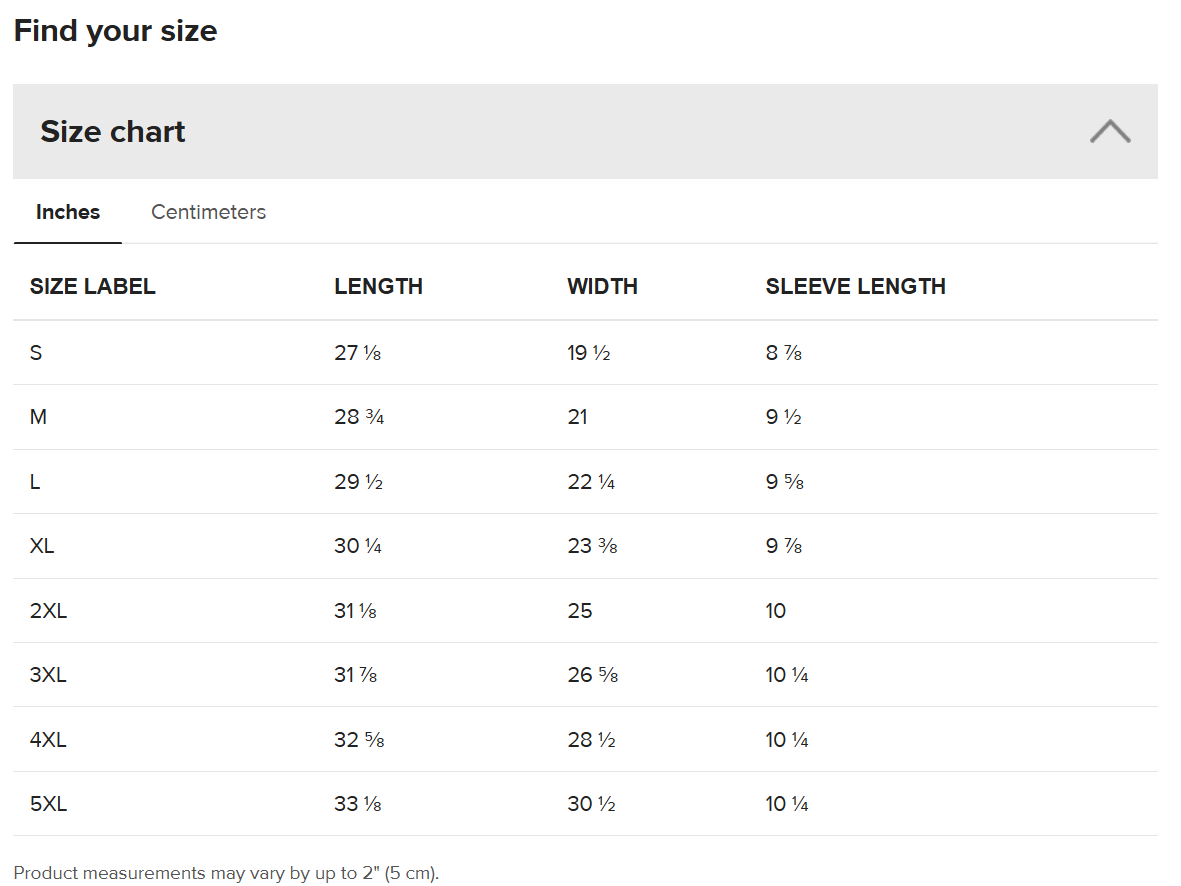Select the 2XL size row label

tap(48, 610)
